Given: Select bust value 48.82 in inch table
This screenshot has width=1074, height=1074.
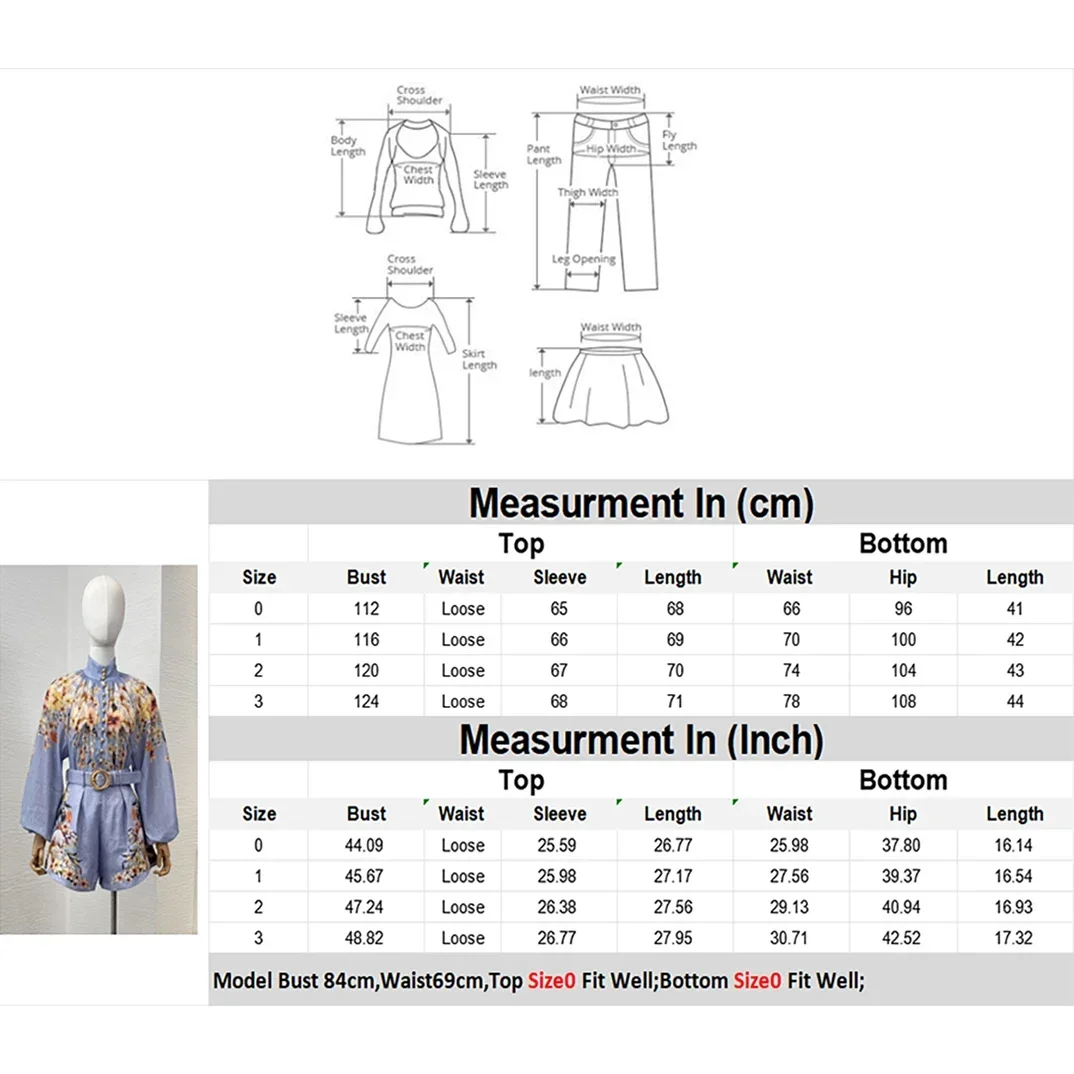Looking at the screenshot, I should click(364, 937).
